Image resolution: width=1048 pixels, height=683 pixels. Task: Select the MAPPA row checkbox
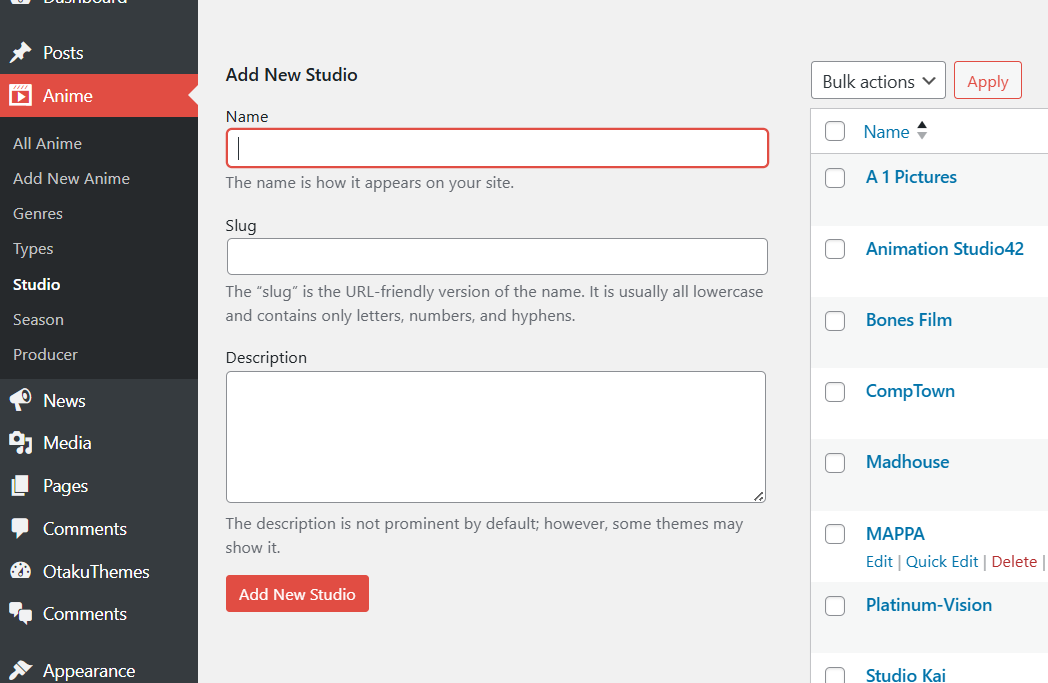coord(835,534)
